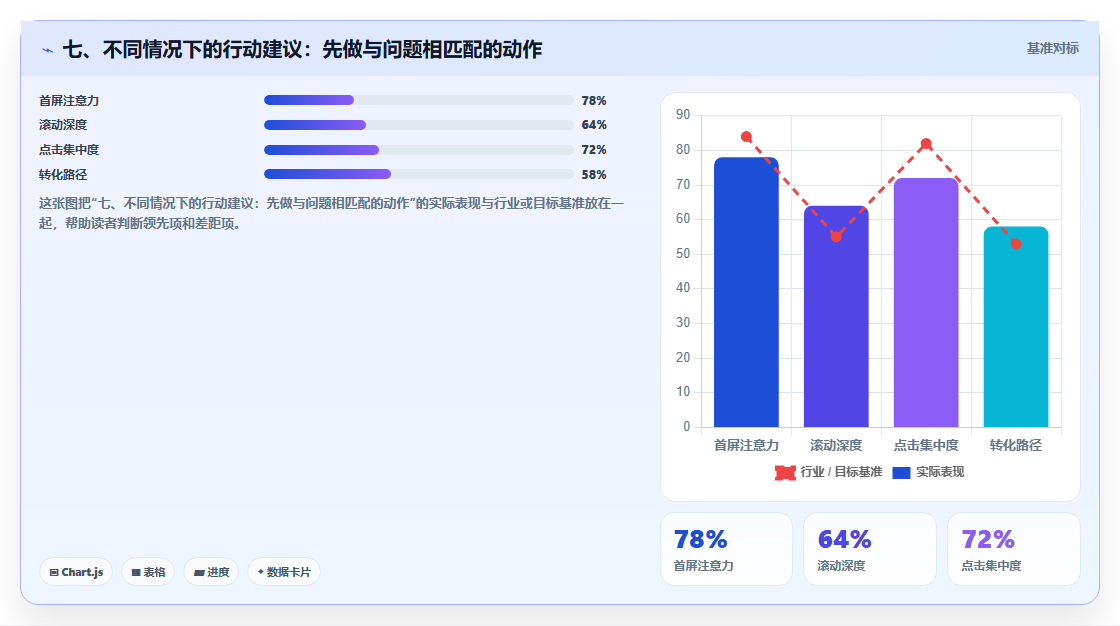Click the blue 首屏注意力 chart bar
Viewport: 1120px width, 626px height.
[746, 292]
